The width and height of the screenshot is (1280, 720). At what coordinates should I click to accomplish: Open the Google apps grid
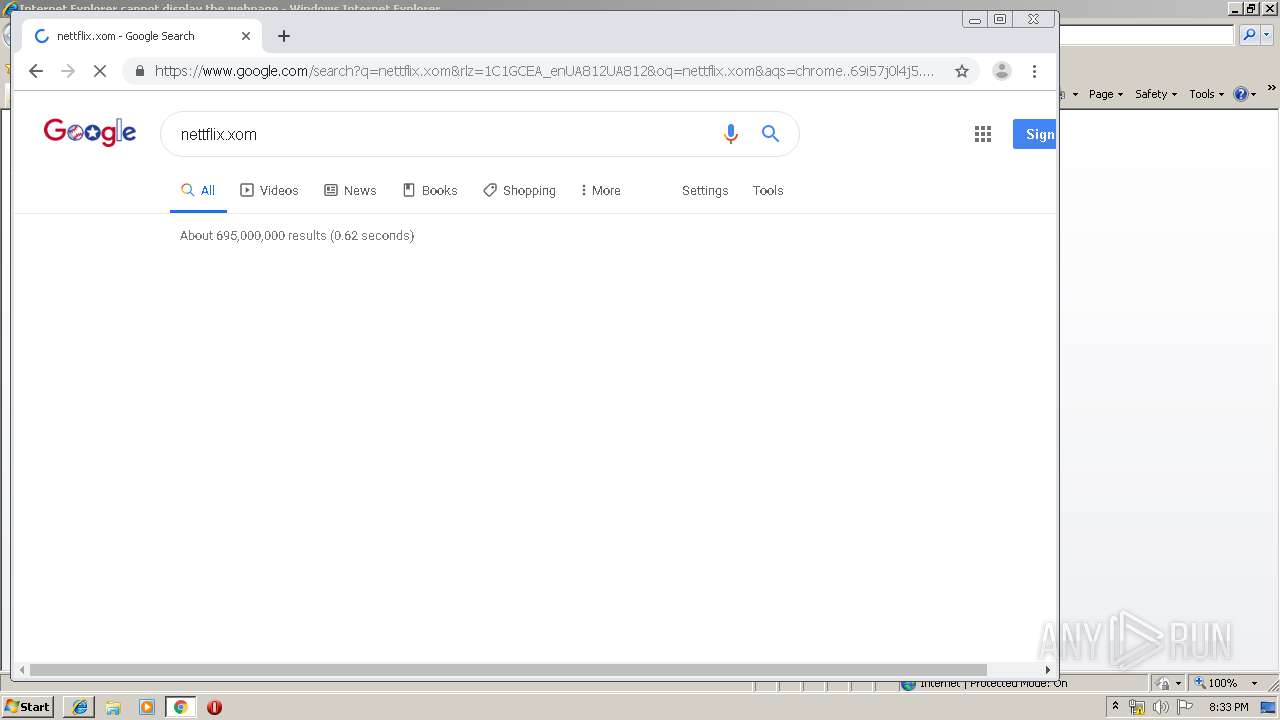click(983, 134)
